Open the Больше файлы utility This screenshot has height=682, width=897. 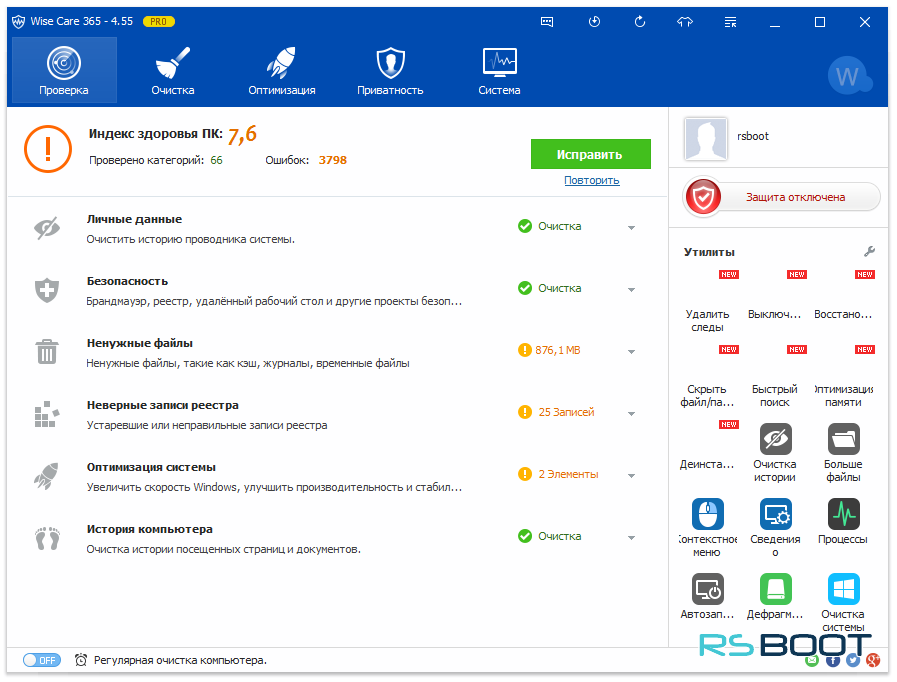click(843, 453)
